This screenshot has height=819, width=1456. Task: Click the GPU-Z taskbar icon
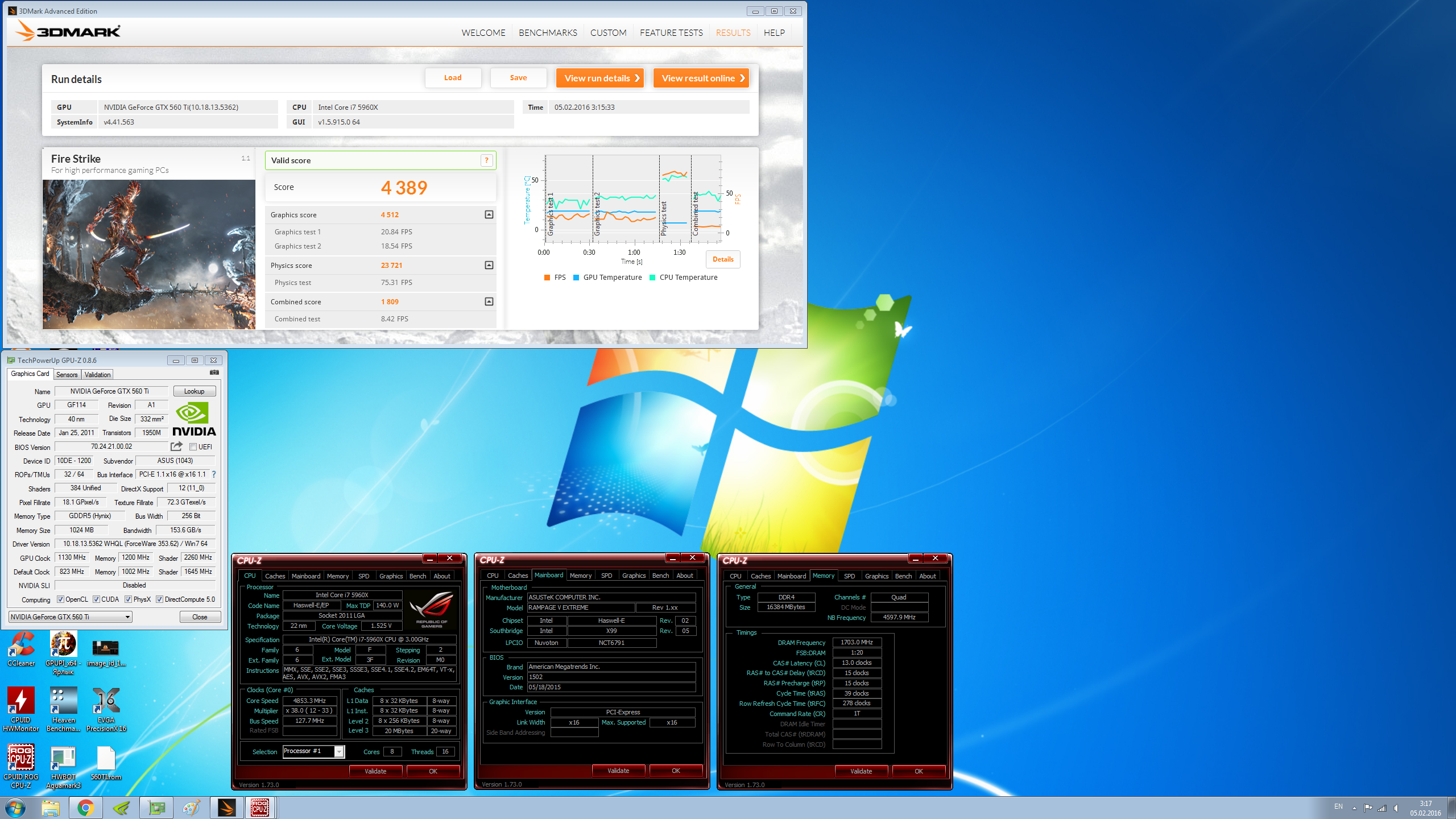156,808
